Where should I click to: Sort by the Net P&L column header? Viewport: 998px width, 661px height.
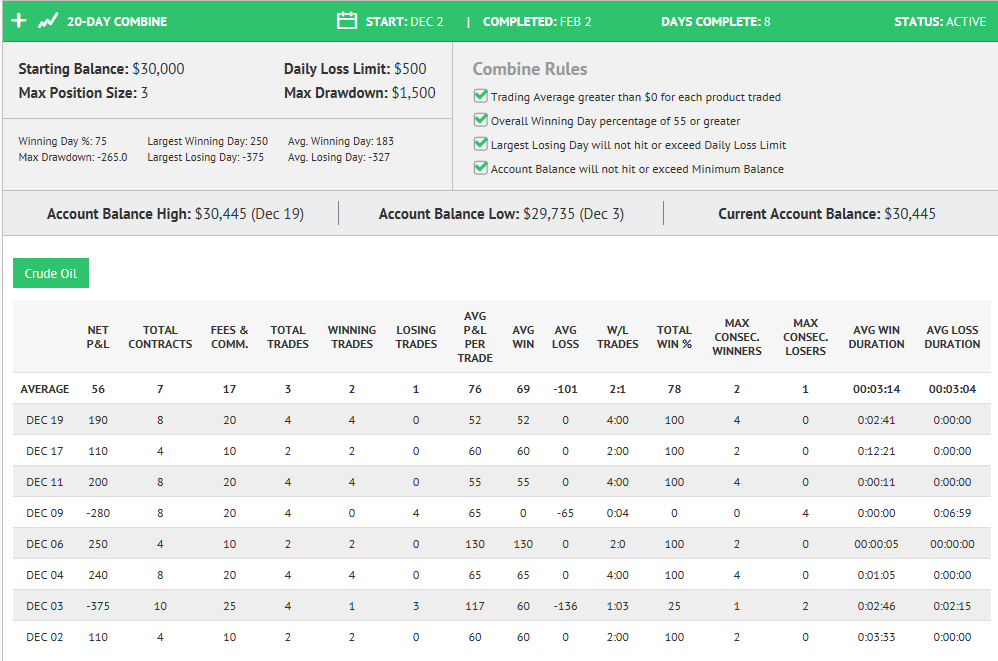coord(98,337)
